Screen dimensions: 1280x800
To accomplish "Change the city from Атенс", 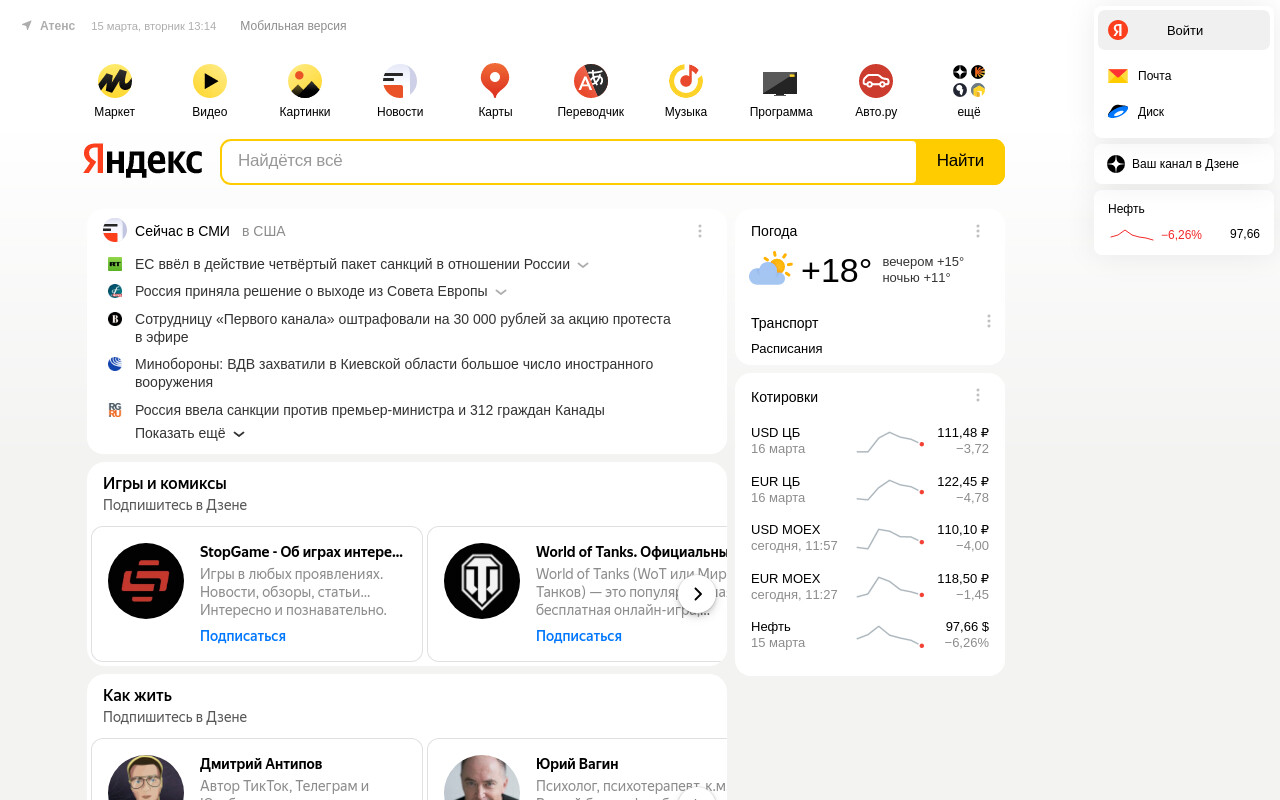I will [x=57, y=26].
